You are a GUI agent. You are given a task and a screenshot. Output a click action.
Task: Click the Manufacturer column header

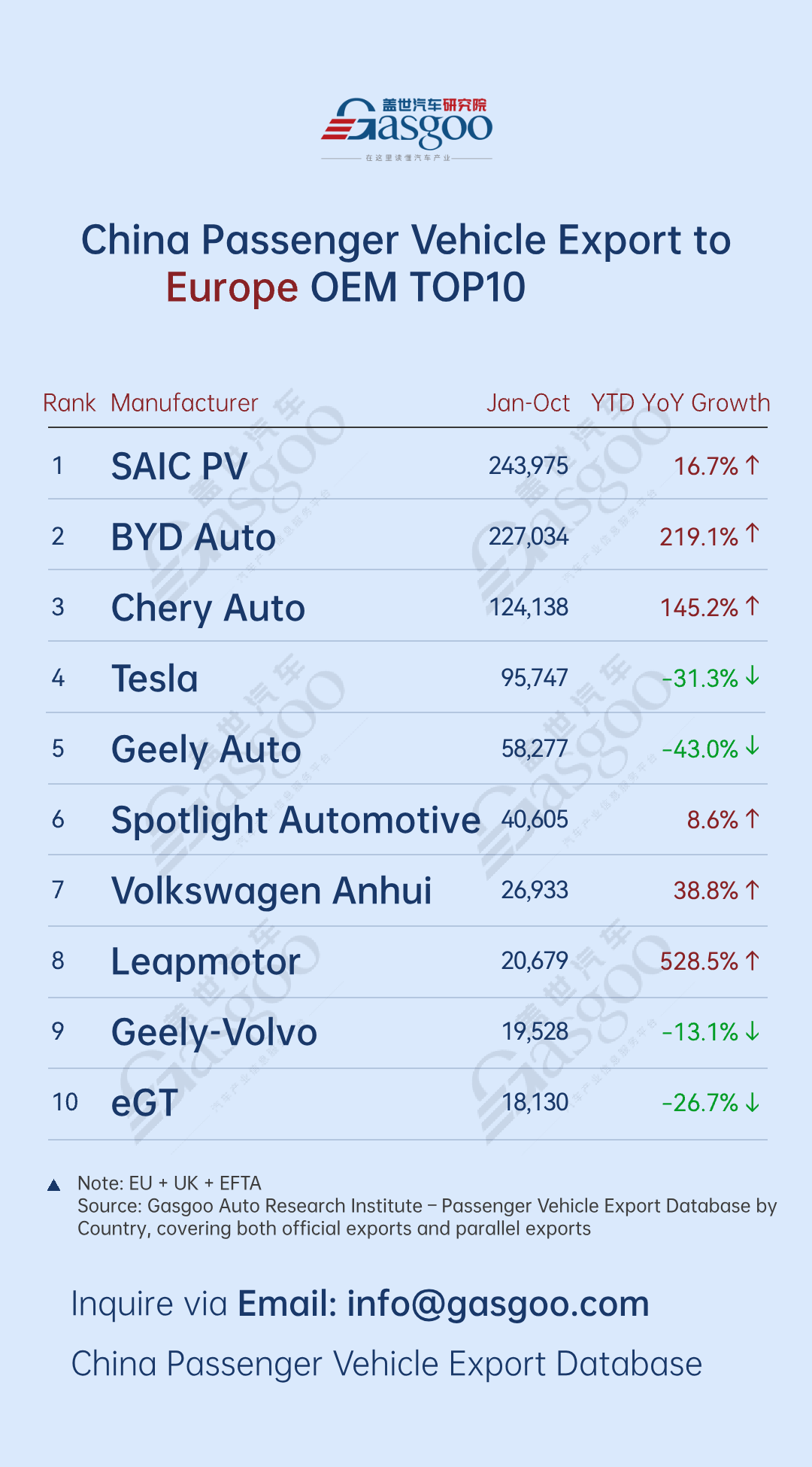pyautogui.click(x=184, y=403)
